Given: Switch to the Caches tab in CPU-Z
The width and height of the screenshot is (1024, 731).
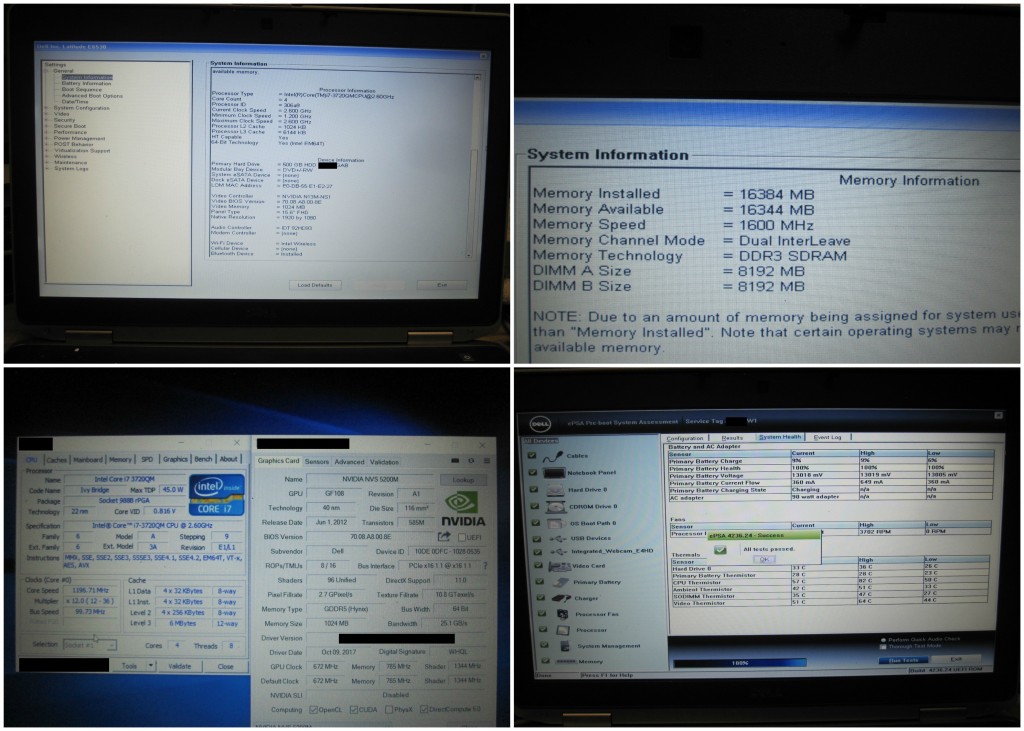Looking at the screenshot, I should 57,460.
